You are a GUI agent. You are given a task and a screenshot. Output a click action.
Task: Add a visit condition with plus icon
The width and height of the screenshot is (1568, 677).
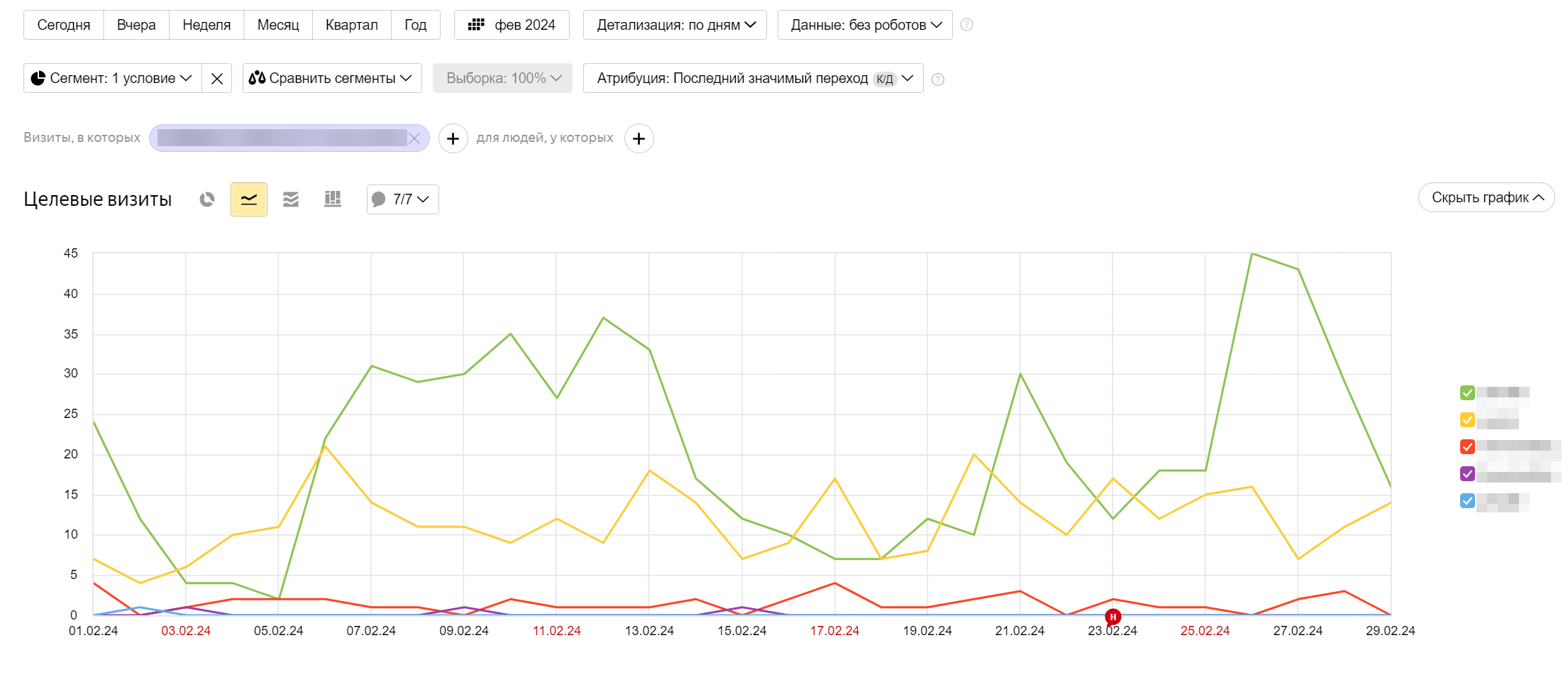pos(453,138)
